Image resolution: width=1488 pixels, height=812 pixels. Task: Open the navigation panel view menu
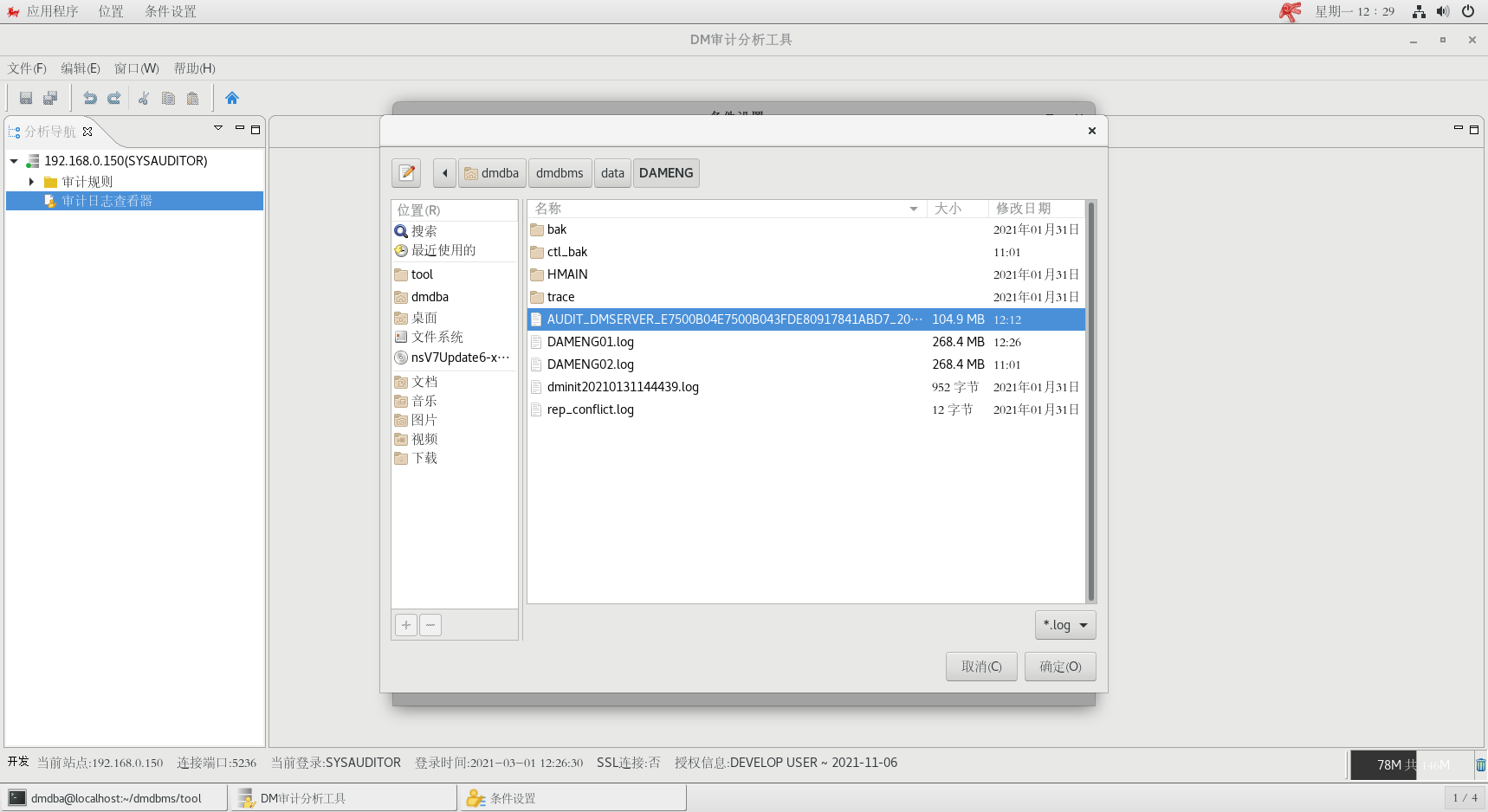point(218,128)
